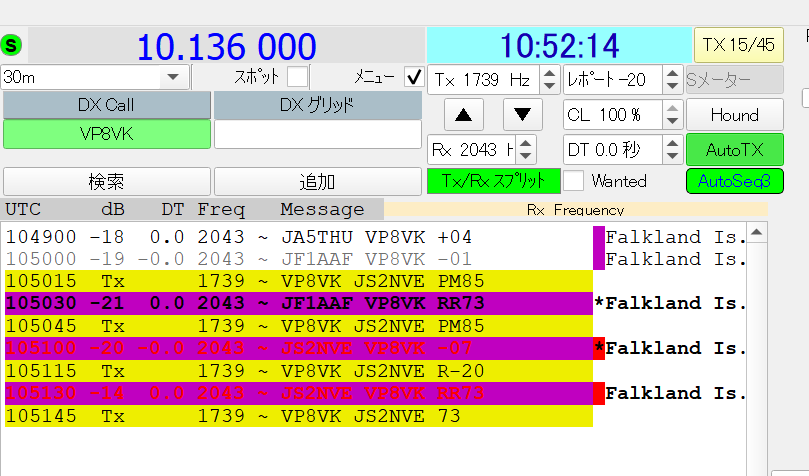Decrease Rx 2043 Hz value
Image resolution: width=809 pixels, height=476 pixels.
[526, 156]
